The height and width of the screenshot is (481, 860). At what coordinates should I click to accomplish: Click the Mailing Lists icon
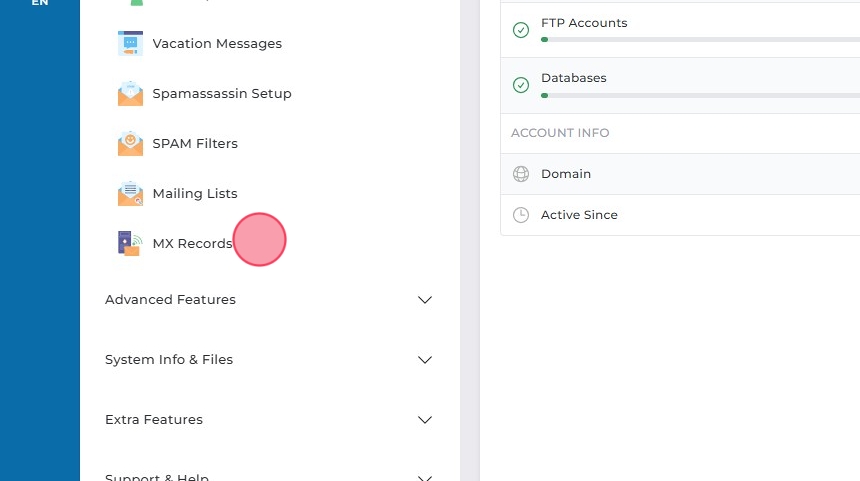point(130,194)
